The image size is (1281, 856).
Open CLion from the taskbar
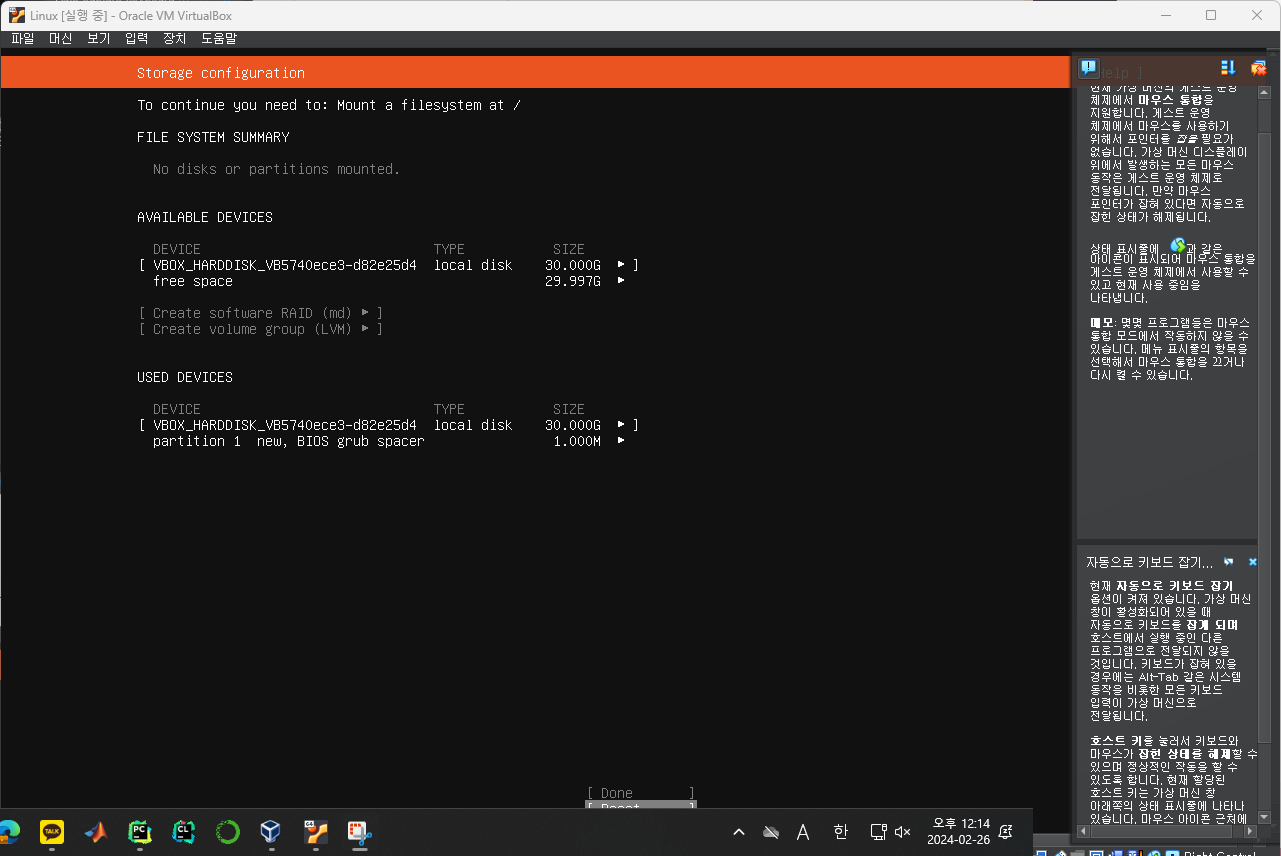coord(184,831)
